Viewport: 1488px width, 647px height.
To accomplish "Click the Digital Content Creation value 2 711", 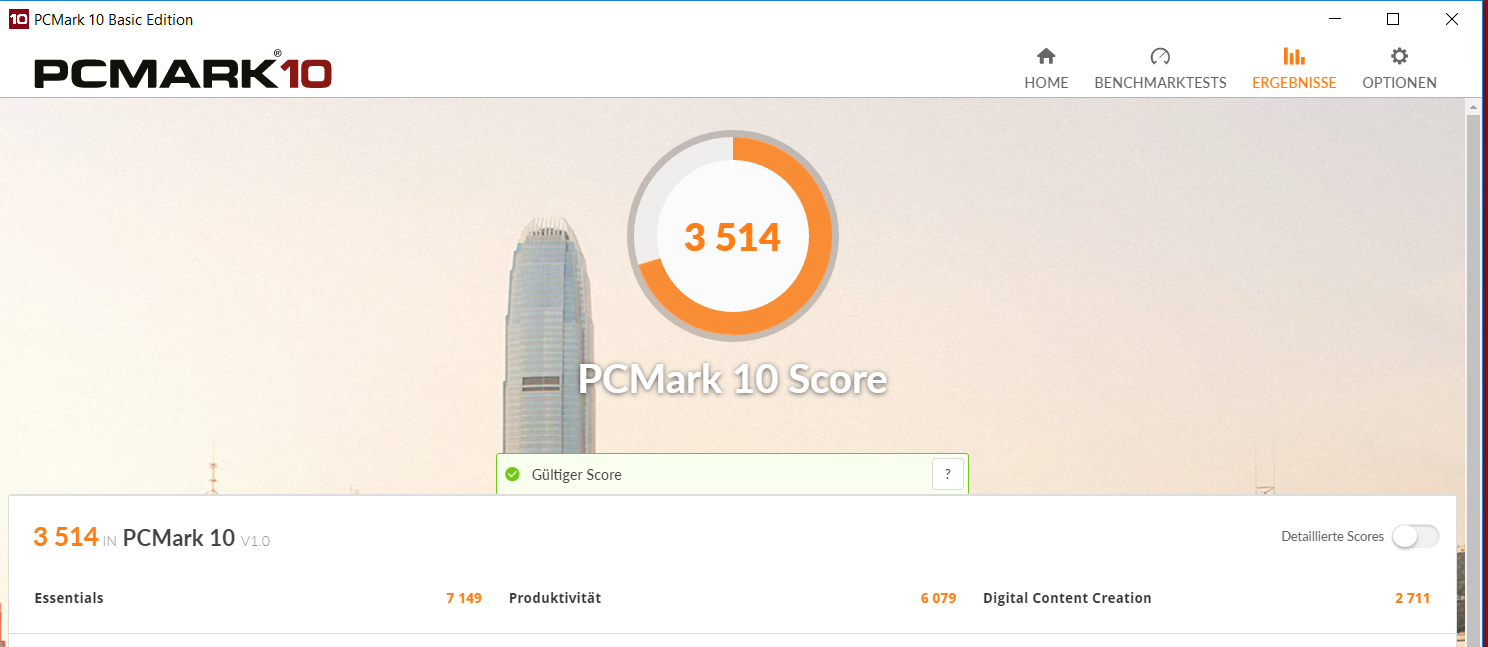I will (1412, 598).
